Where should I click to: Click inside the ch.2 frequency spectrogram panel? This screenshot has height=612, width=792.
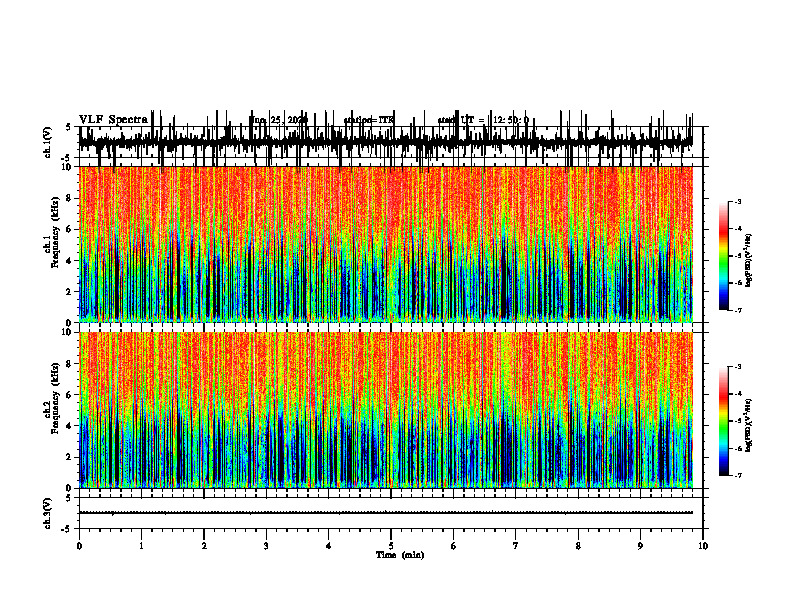click(385, 410)
